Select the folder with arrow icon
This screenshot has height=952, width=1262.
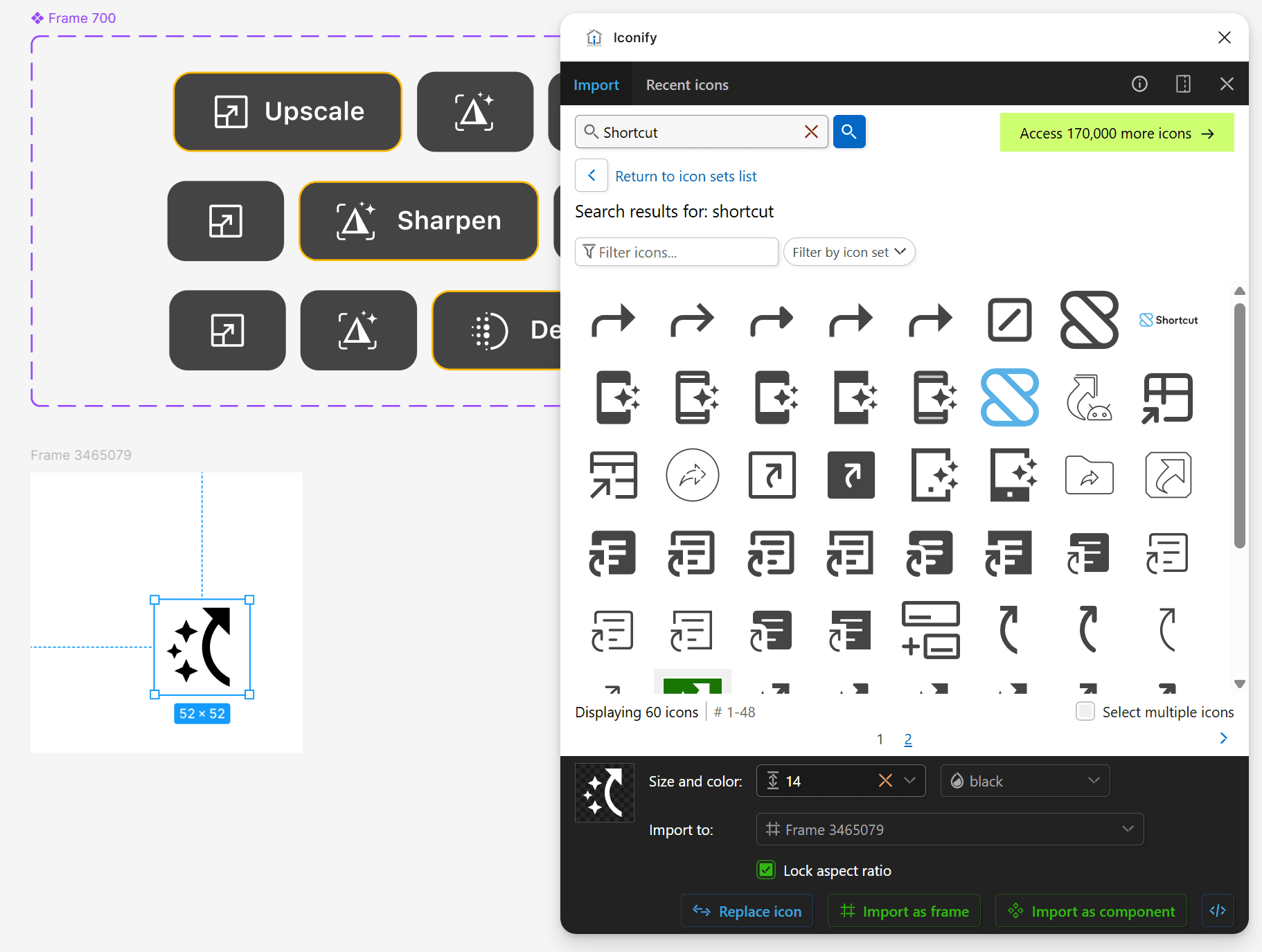(x=1089, y=475)
